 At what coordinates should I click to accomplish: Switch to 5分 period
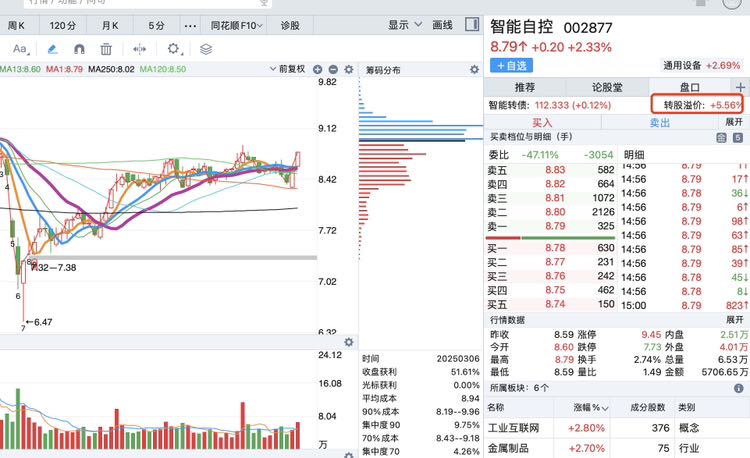156,26
